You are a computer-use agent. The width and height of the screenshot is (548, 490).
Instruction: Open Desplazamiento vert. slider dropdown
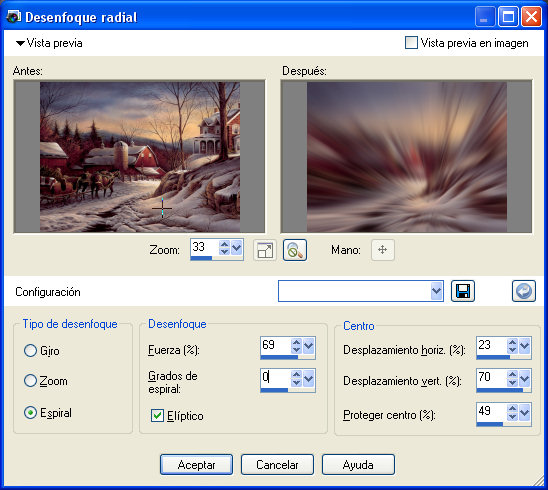pos(525,378)
